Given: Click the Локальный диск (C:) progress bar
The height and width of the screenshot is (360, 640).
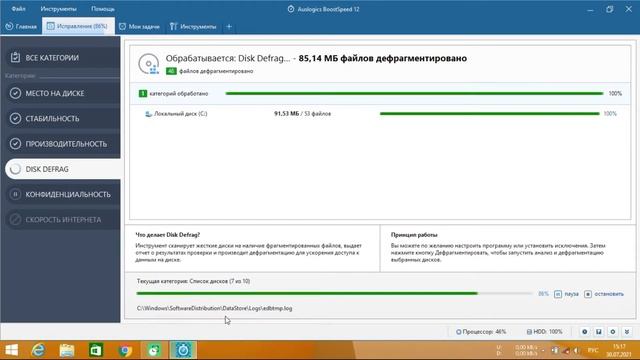Looking at the screenshot, I should pos(489,114).
